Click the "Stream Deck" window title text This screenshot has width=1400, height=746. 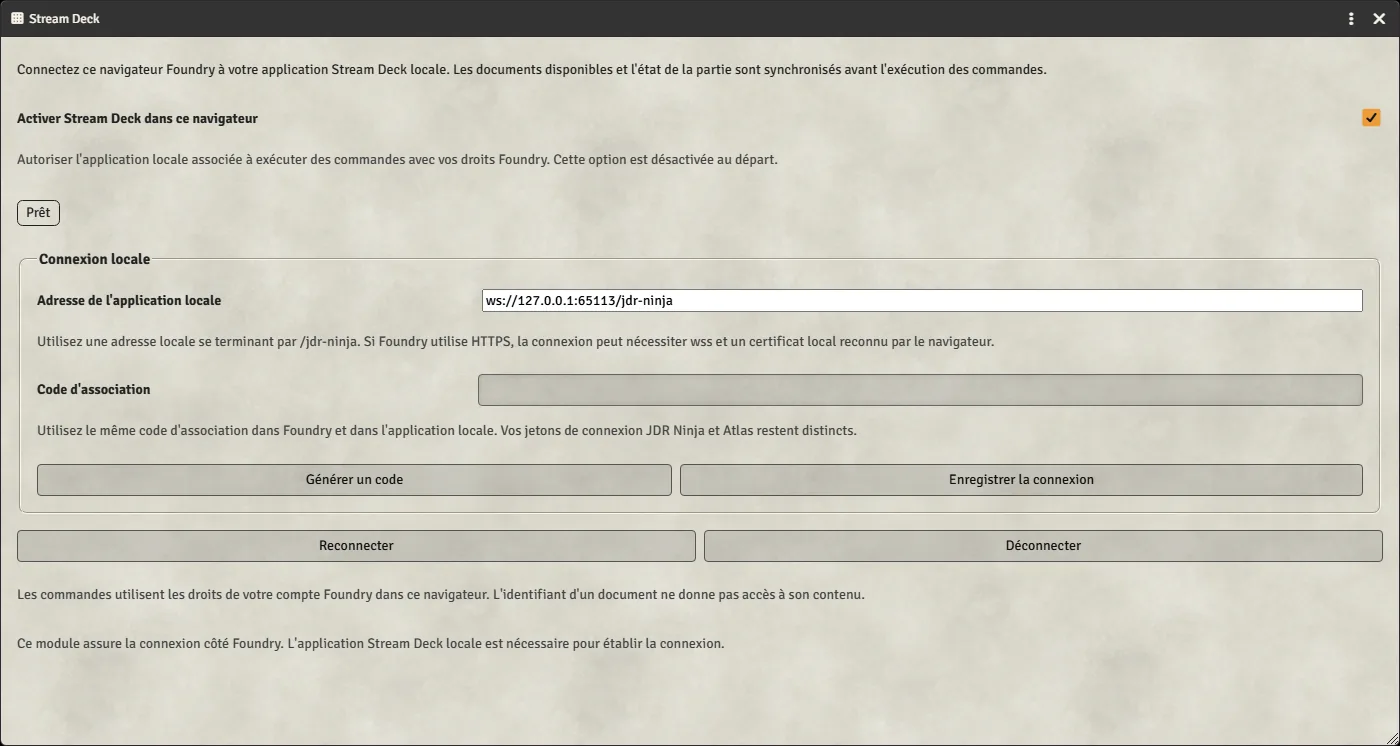coord(64,18)
